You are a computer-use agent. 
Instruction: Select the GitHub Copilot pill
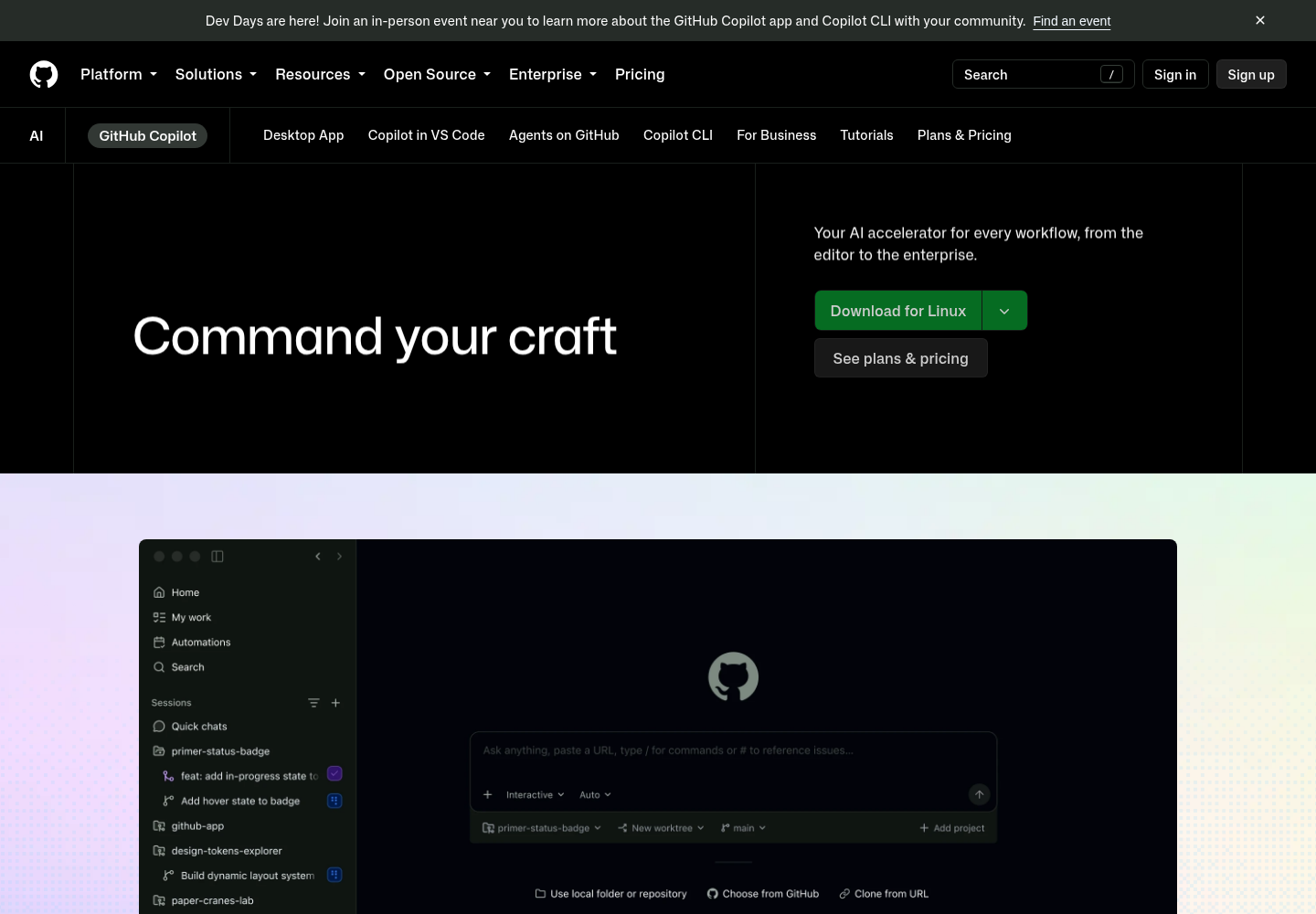pos(147,135)
